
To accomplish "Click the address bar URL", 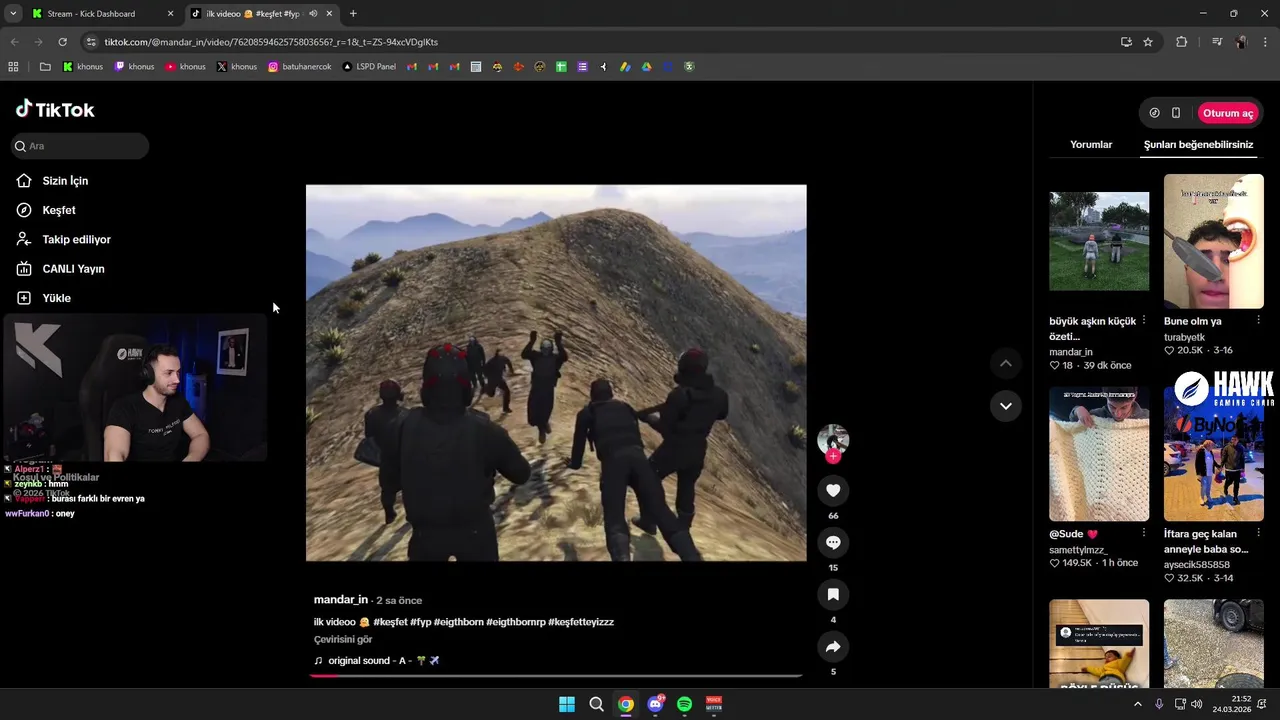I will 271,42.
